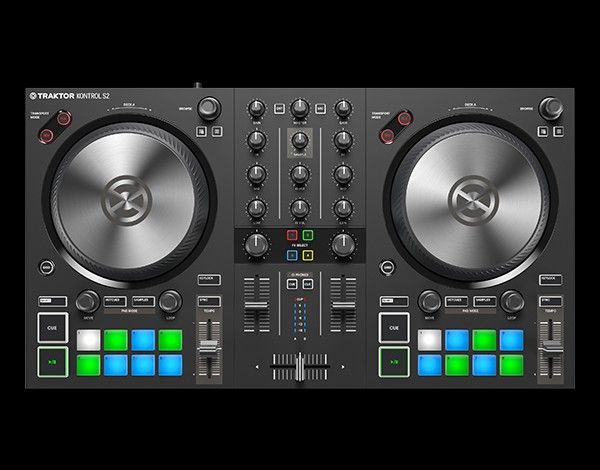This screenshot has height=470, width=600.
Task: Push the MOVE encoder on the left deck
Action: point(88,302)
